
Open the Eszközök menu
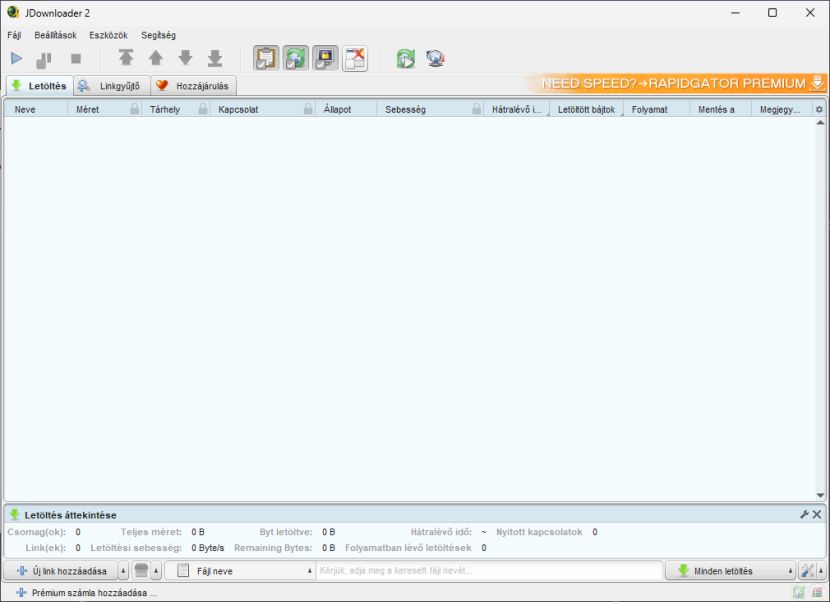[x=109, y=35]
